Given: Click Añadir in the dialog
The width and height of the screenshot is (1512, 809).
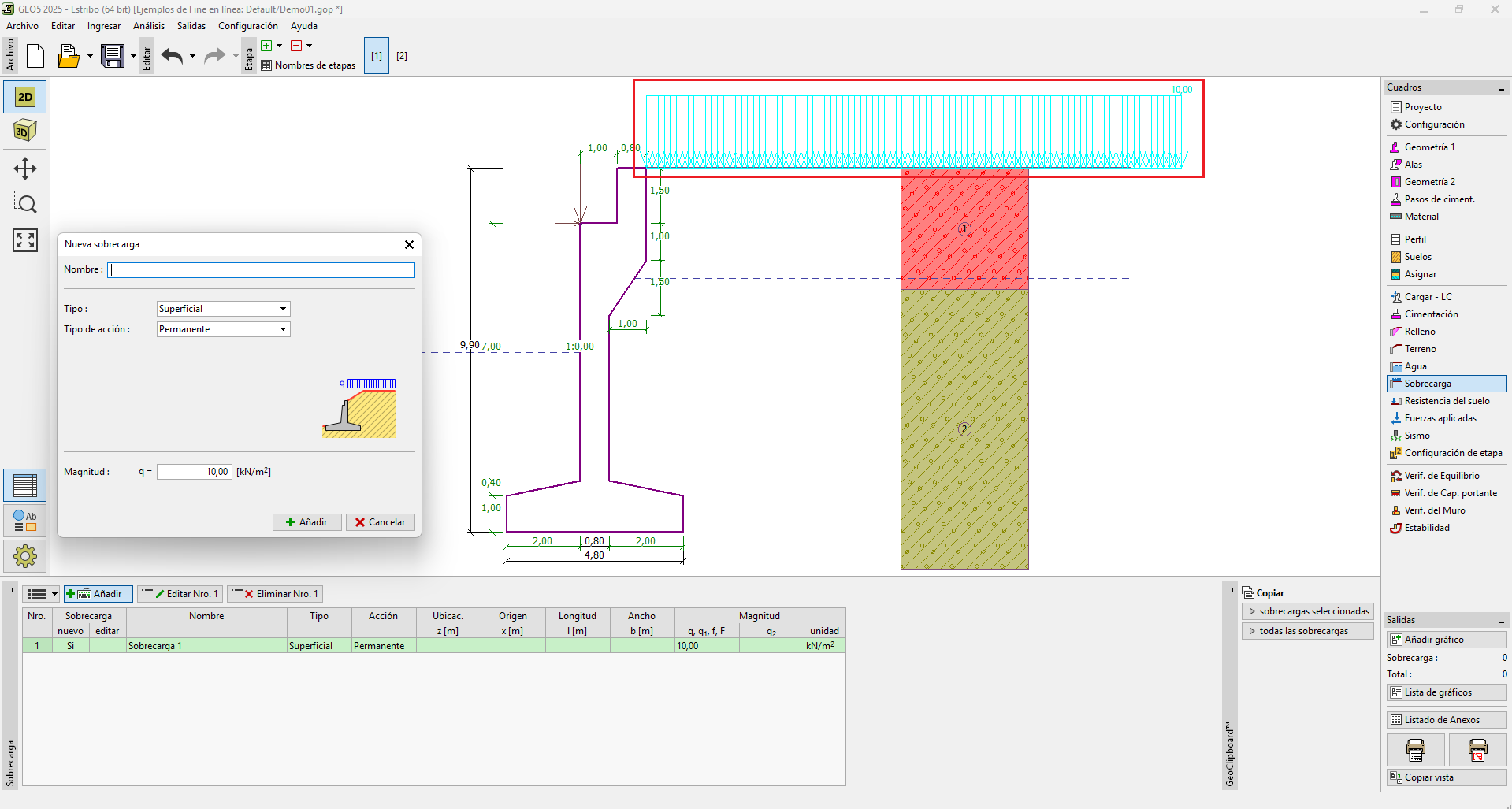Looking at the screenshot, I should (306, 522).
